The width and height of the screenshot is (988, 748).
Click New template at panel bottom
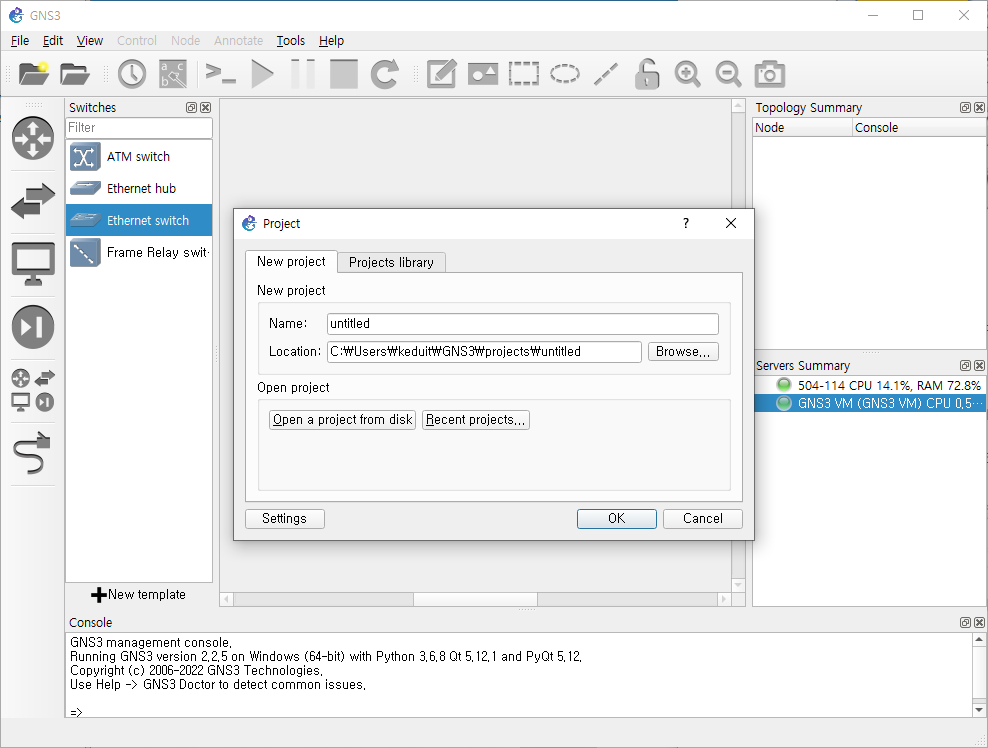pos(139,594)
